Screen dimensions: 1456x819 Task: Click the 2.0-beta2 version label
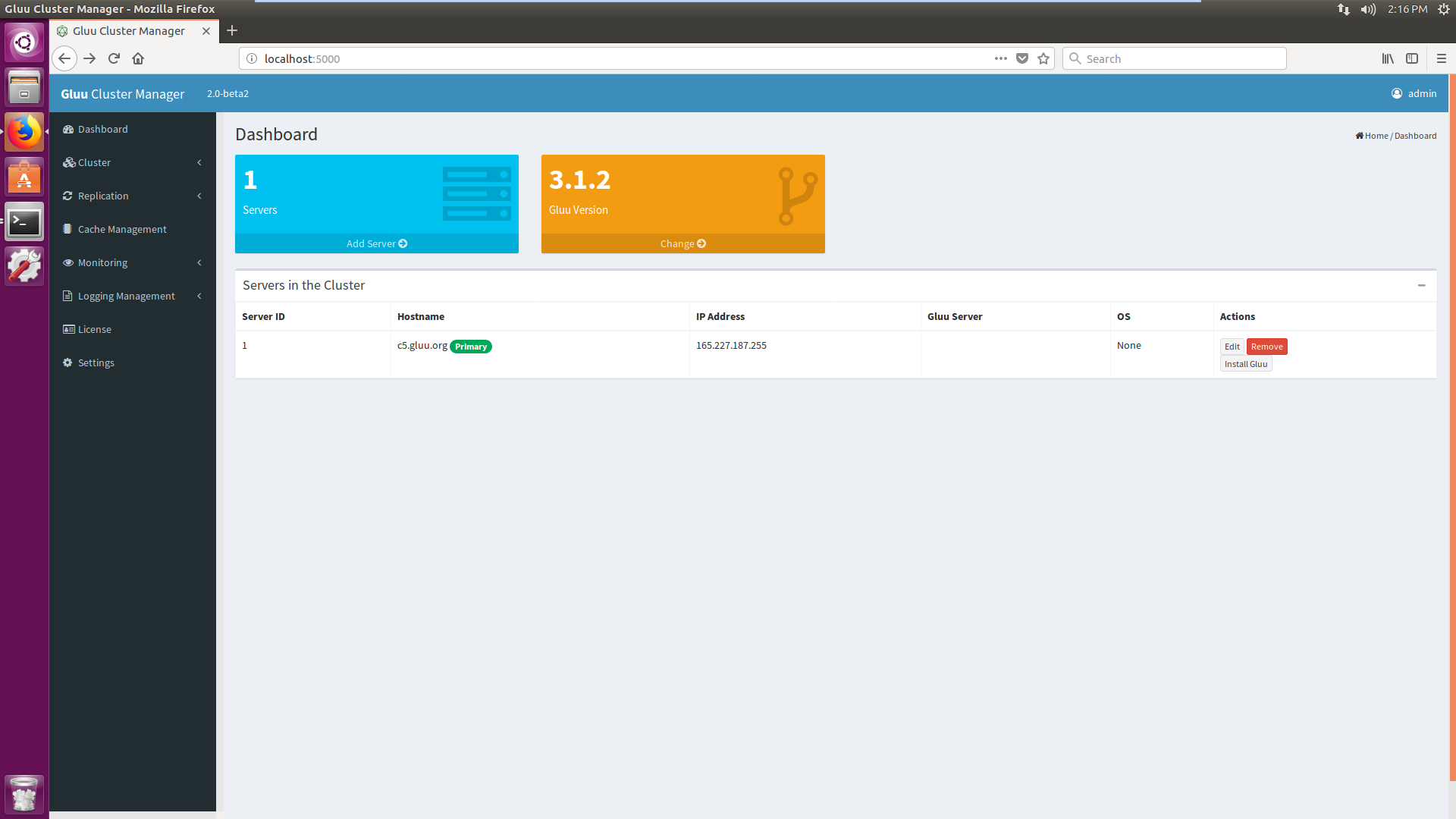[x=227, y=93]
